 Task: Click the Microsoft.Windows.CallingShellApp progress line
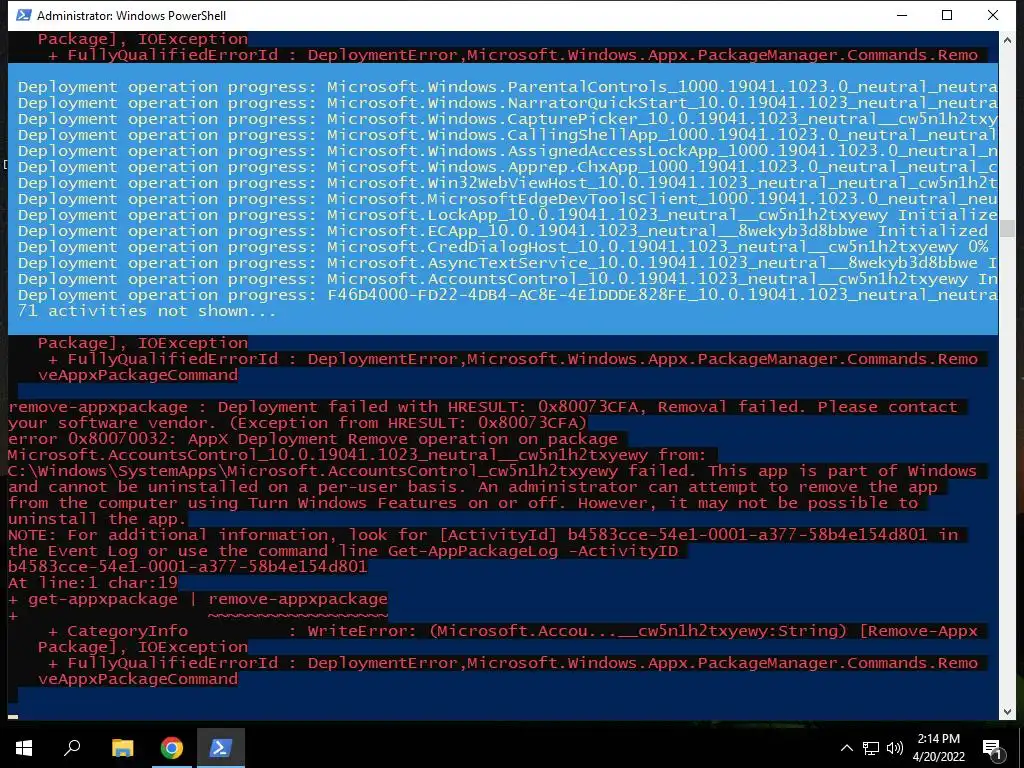[507, 135]
